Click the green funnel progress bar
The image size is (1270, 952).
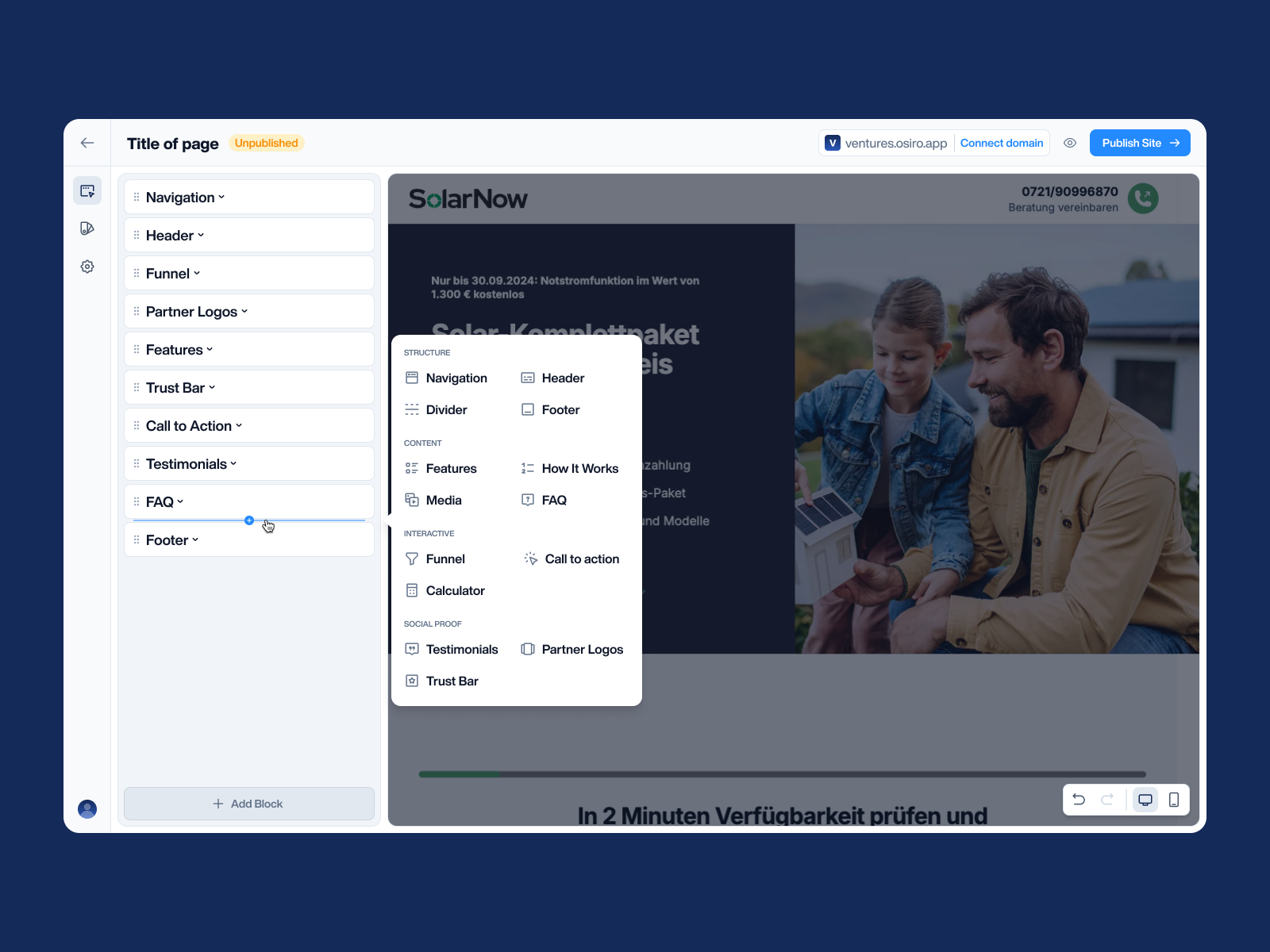coord(460,773)
